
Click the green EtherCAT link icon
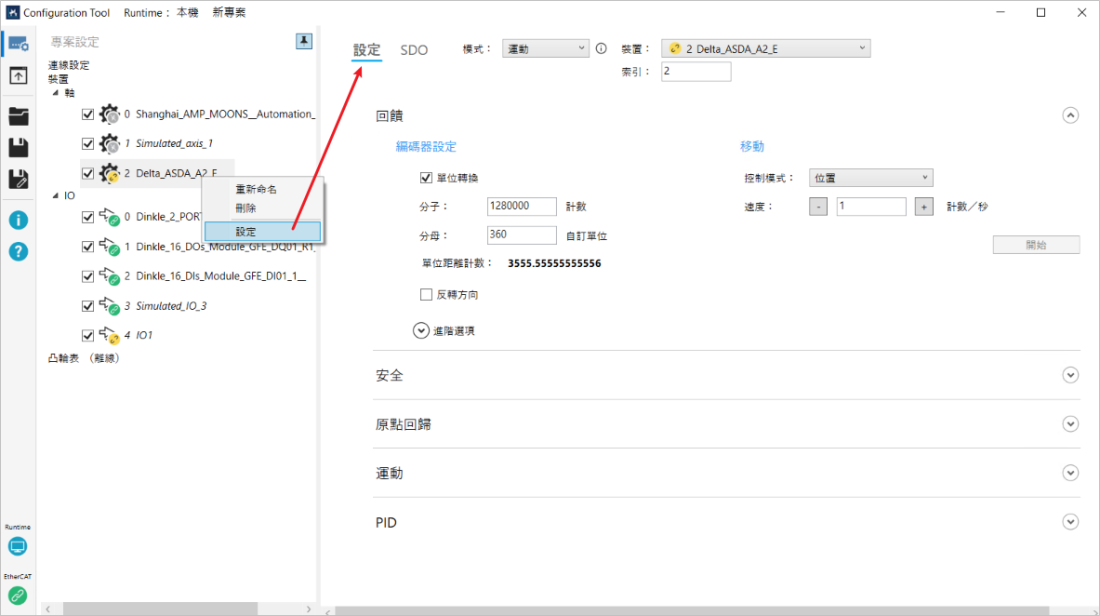pos(17,596)
